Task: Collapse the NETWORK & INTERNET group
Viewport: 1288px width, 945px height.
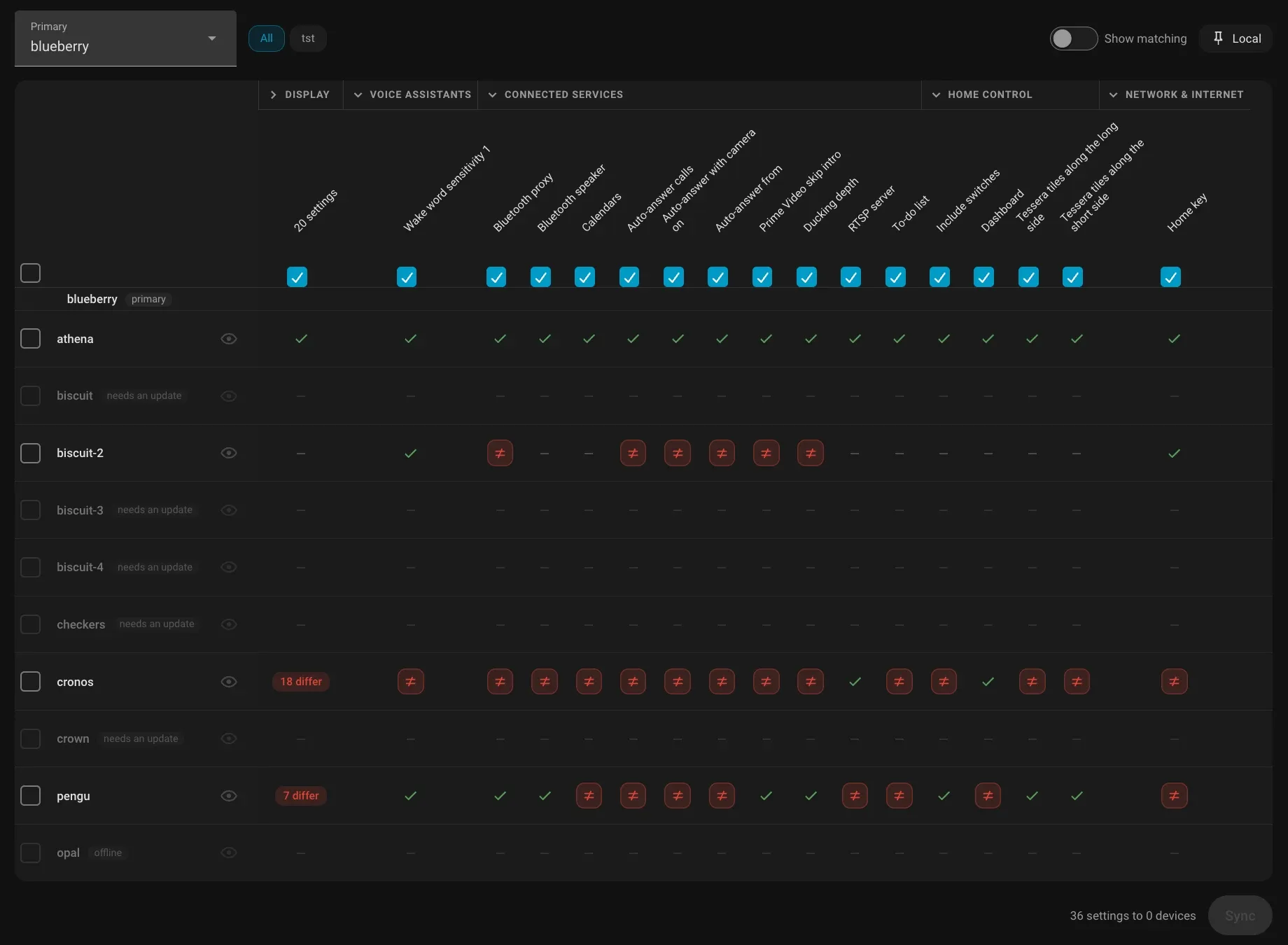Action: pyautogui.click(x=1176, y=94)
